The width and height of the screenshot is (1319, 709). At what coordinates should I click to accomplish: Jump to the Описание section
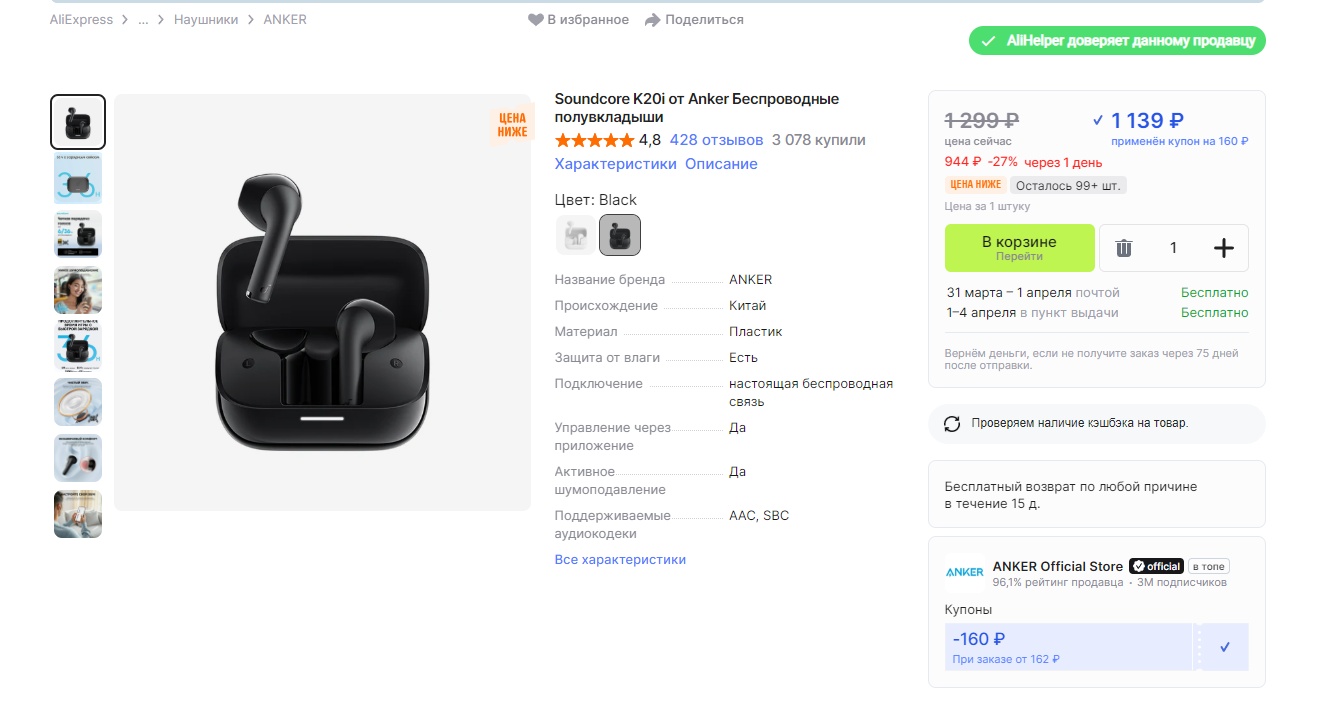pyautogui.click(x=721, y=164)
